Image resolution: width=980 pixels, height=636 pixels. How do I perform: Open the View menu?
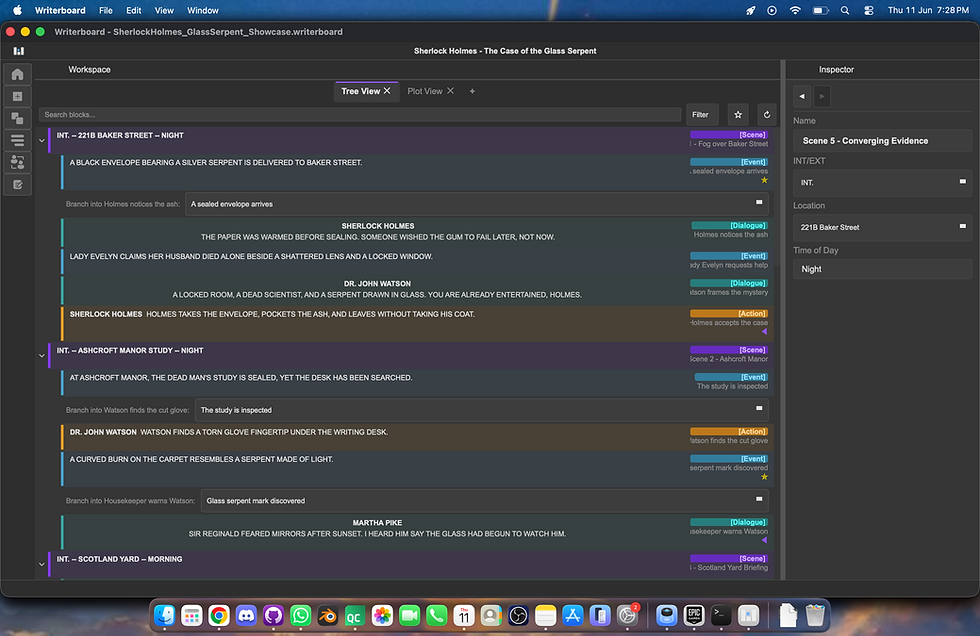tap(164, 11)
